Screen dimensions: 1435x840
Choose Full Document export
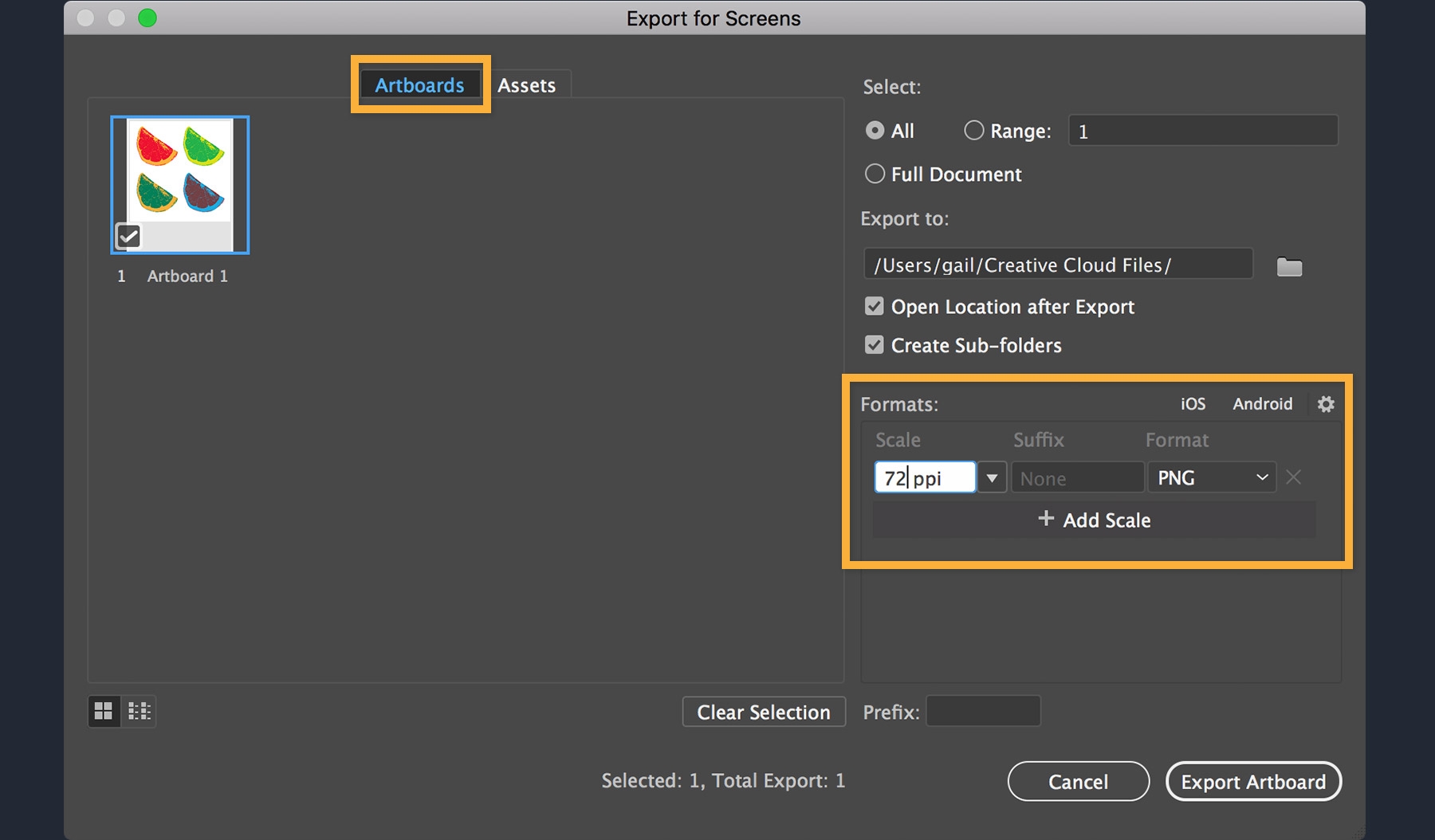tap(875, 174)
